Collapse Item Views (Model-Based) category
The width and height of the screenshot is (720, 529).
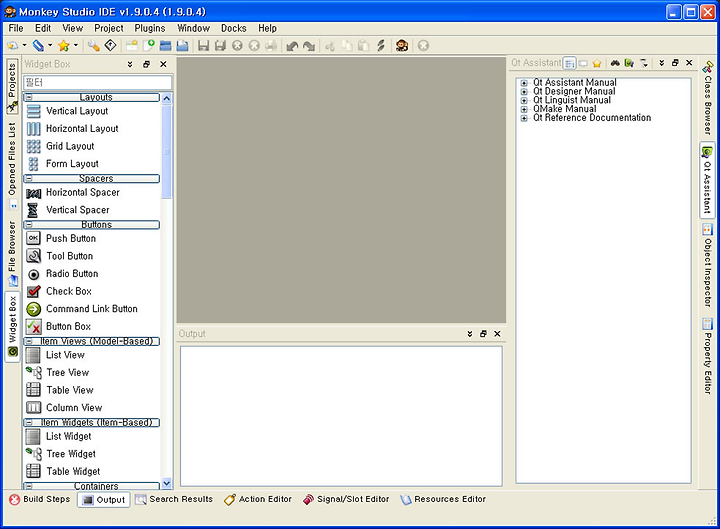[x=29, y=342]
